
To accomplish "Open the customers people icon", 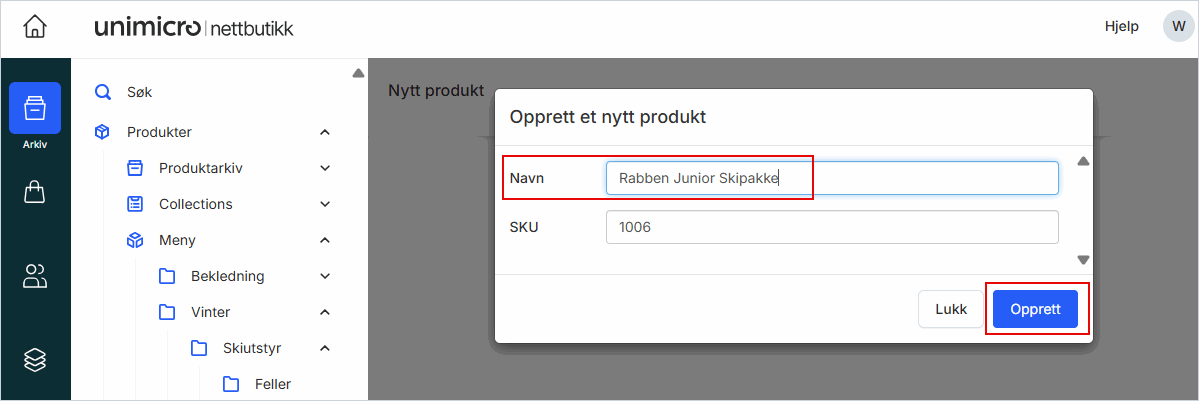I will point(35,276).
